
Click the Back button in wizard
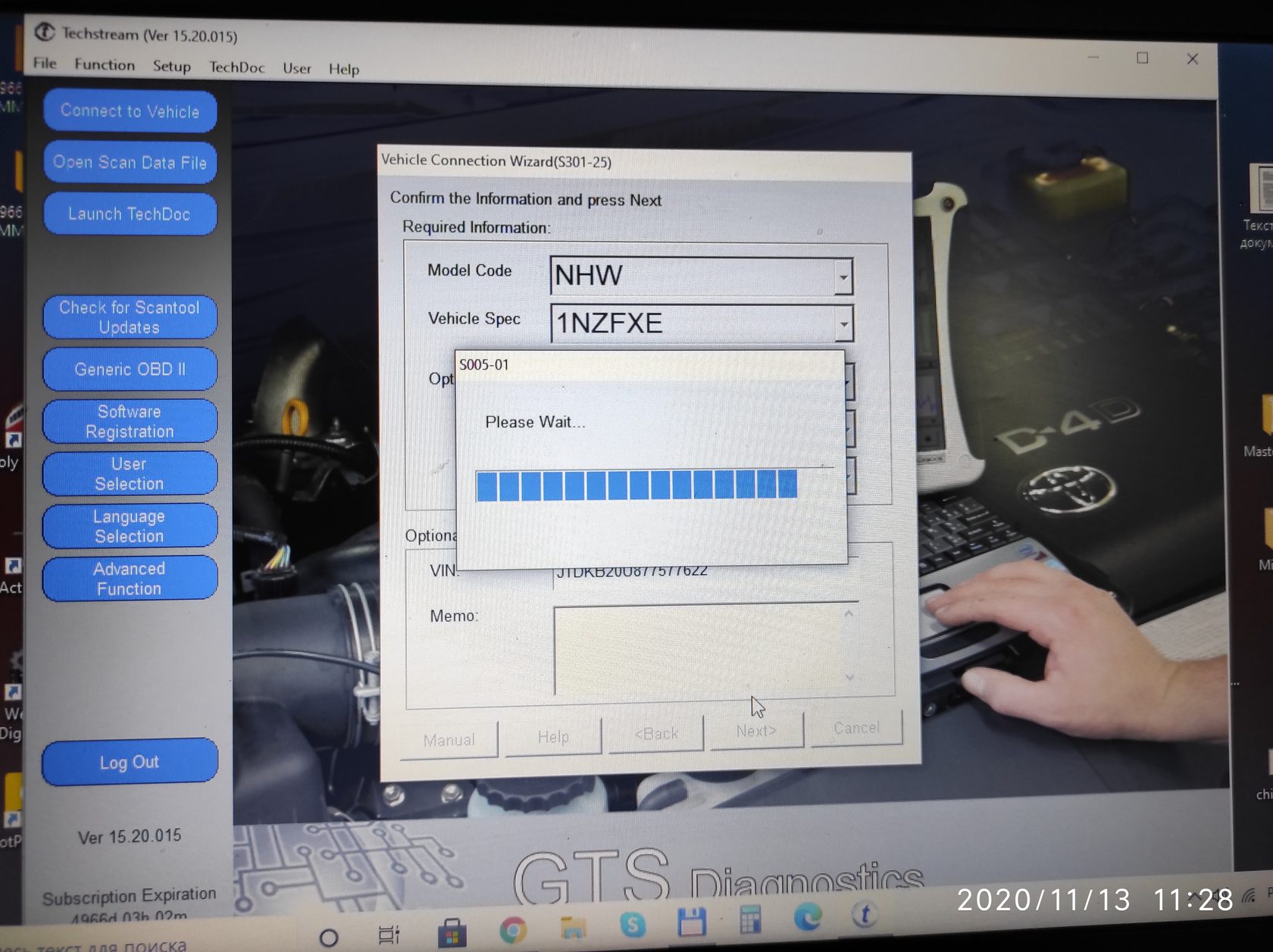tap(656, 734)
